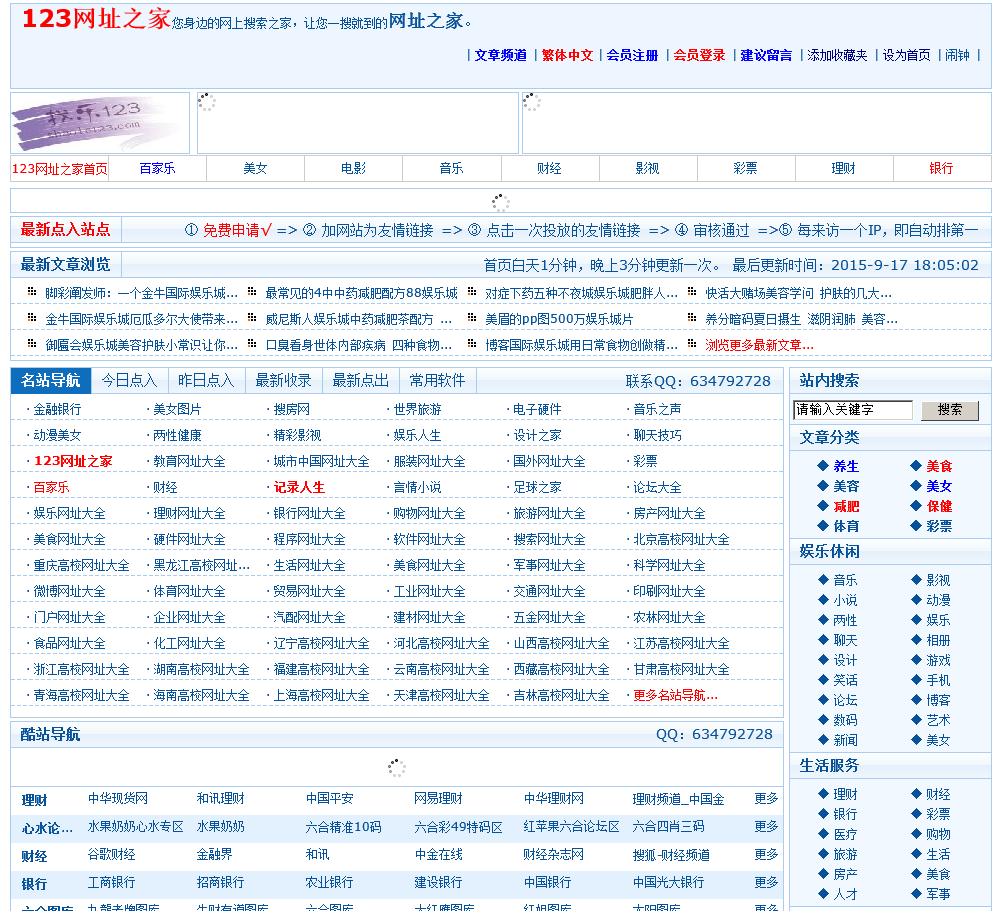
Task: Click the 找乐123 logo banner image
Action: click(100, 123)
